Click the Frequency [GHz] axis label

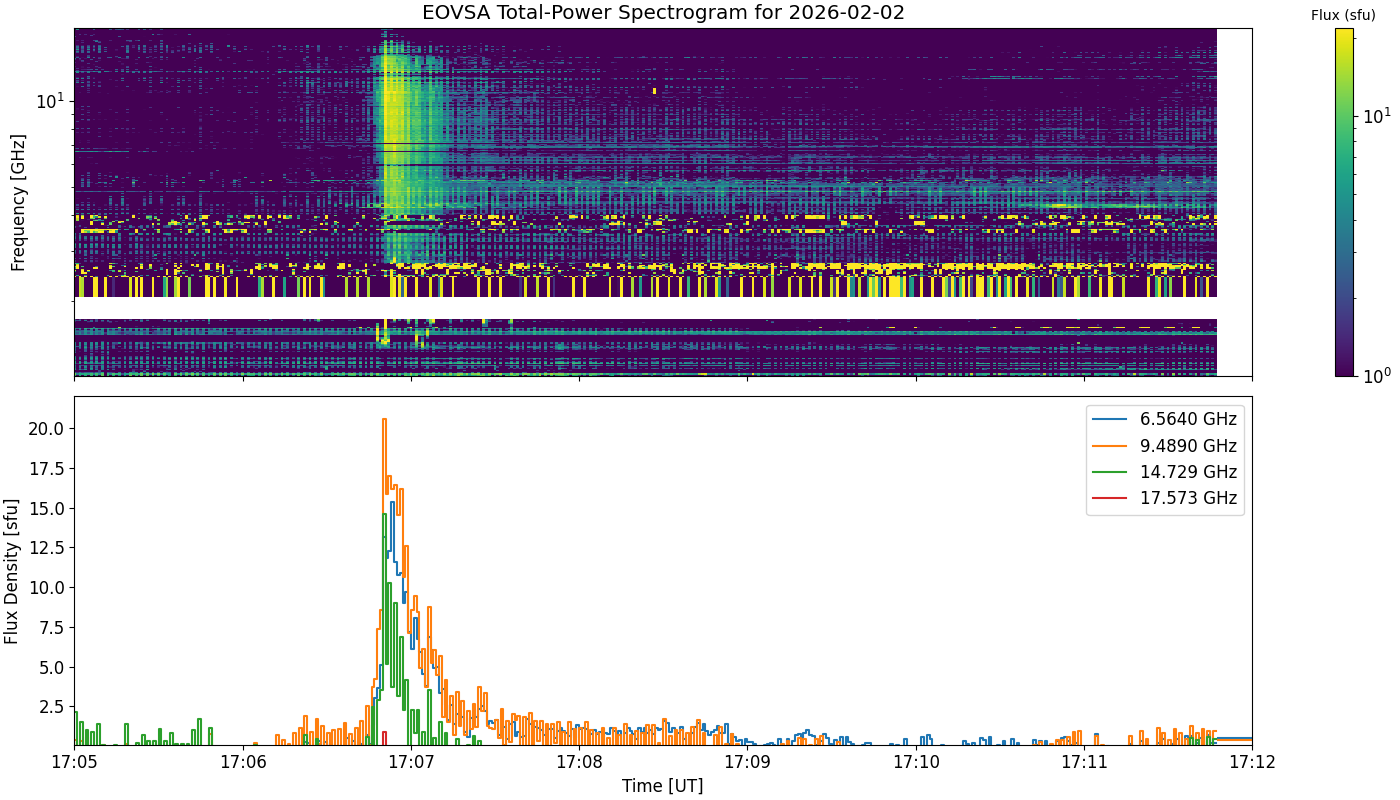click(17, 202)
